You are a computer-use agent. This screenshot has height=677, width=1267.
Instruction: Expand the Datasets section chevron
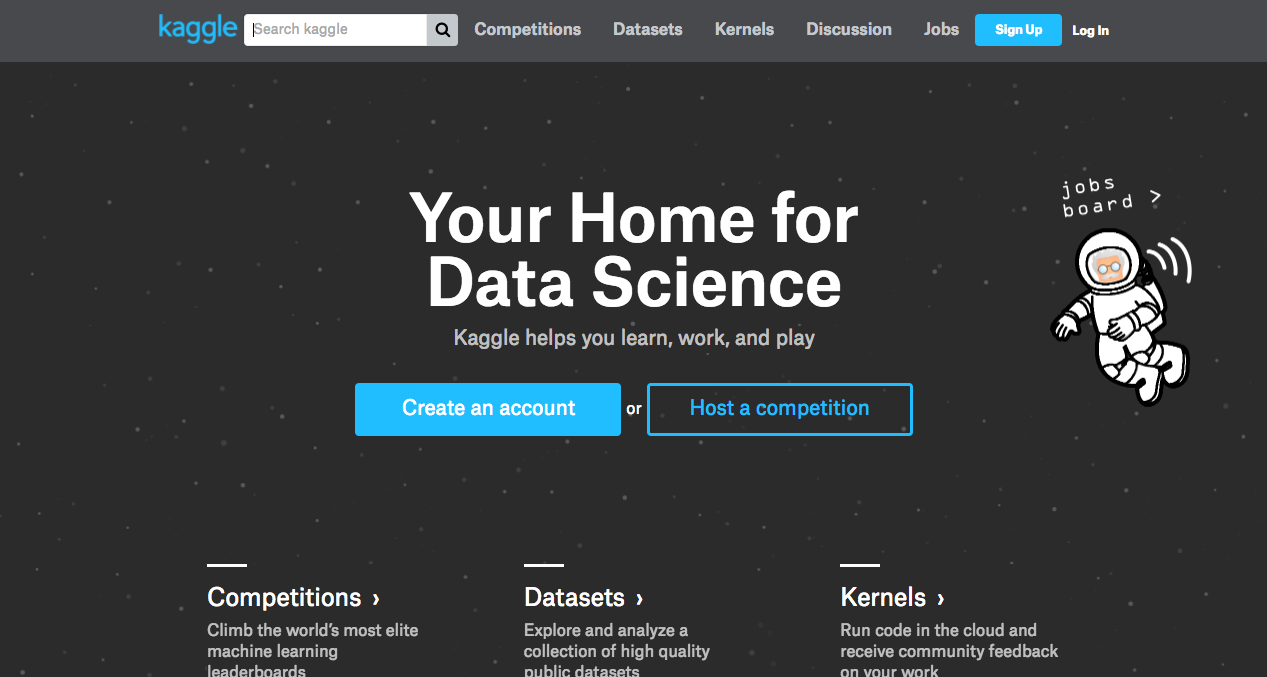pos(638,597)
